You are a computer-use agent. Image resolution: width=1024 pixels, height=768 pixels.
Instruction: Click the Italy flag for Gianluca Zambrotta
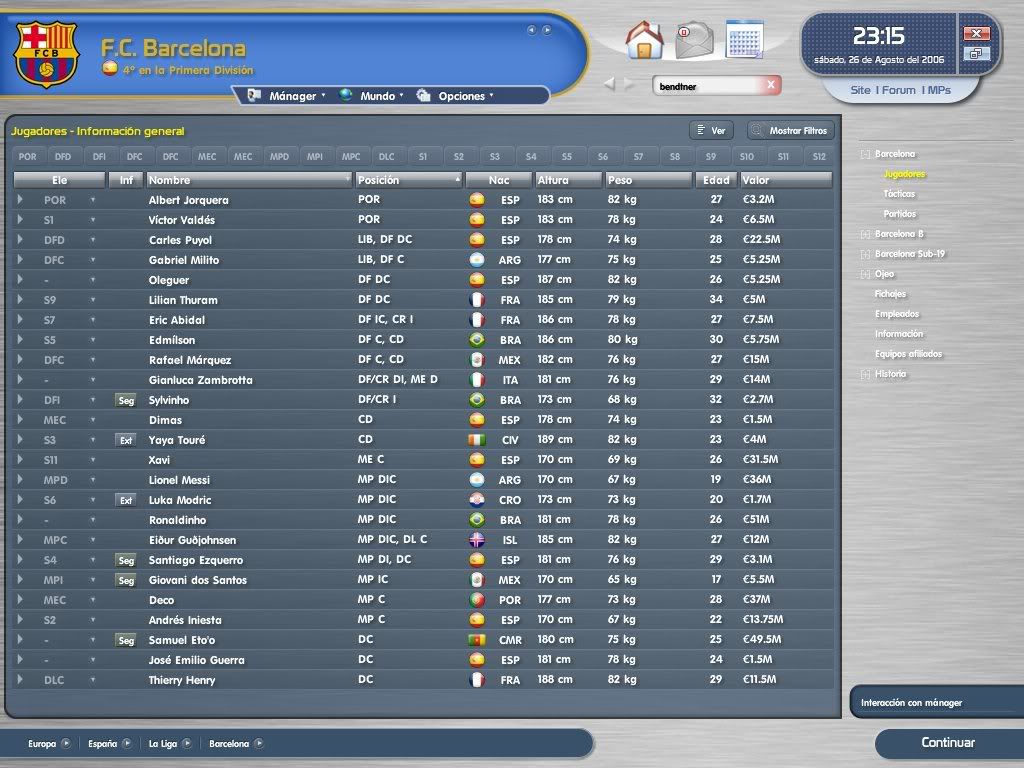(477, 379)
